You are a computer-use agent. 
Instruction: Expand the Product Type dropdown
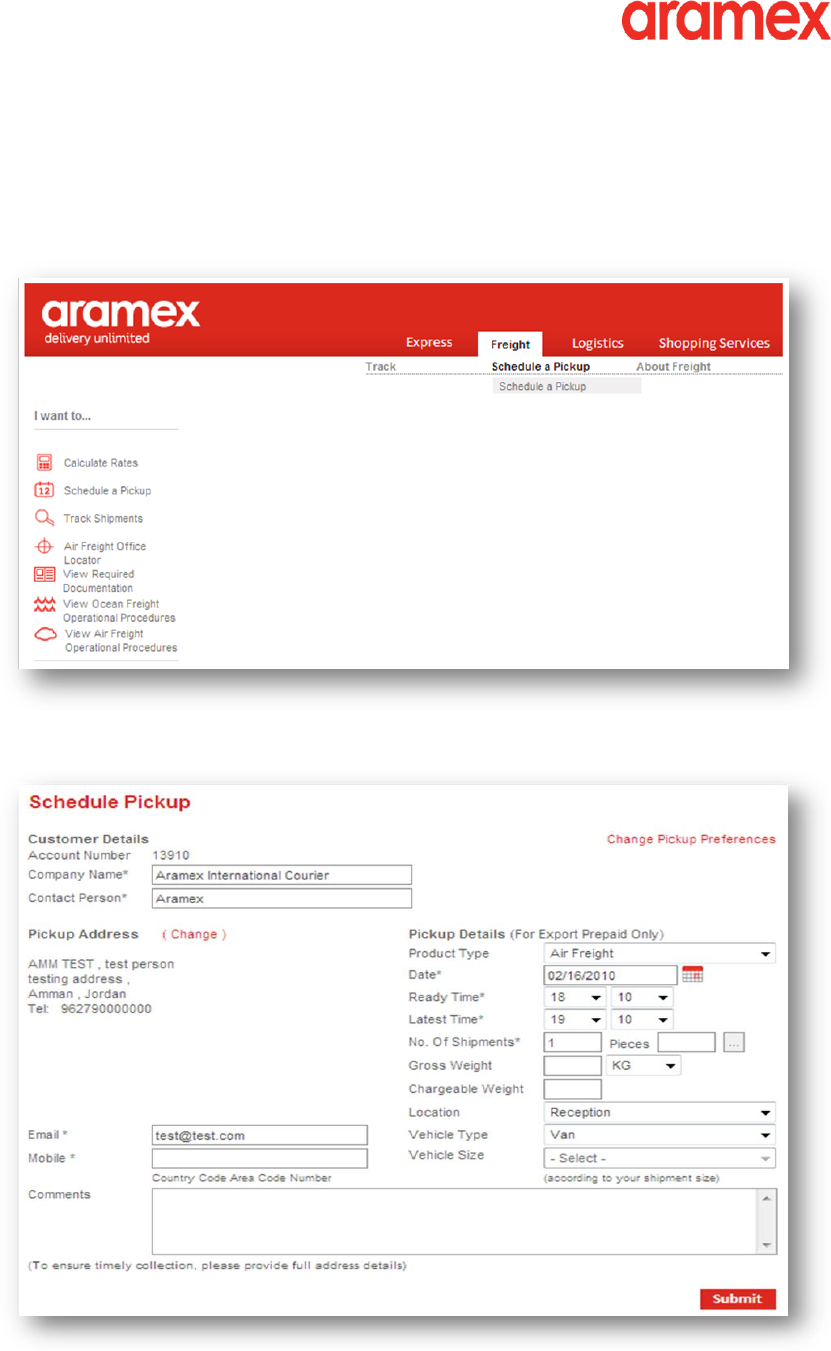pos(660,954)
